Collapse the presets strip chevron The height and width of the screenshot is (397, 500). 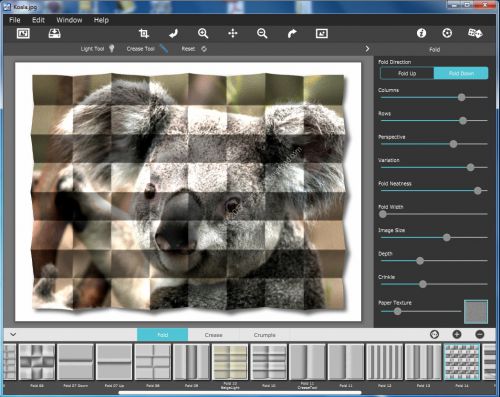(x=13, y=334)
